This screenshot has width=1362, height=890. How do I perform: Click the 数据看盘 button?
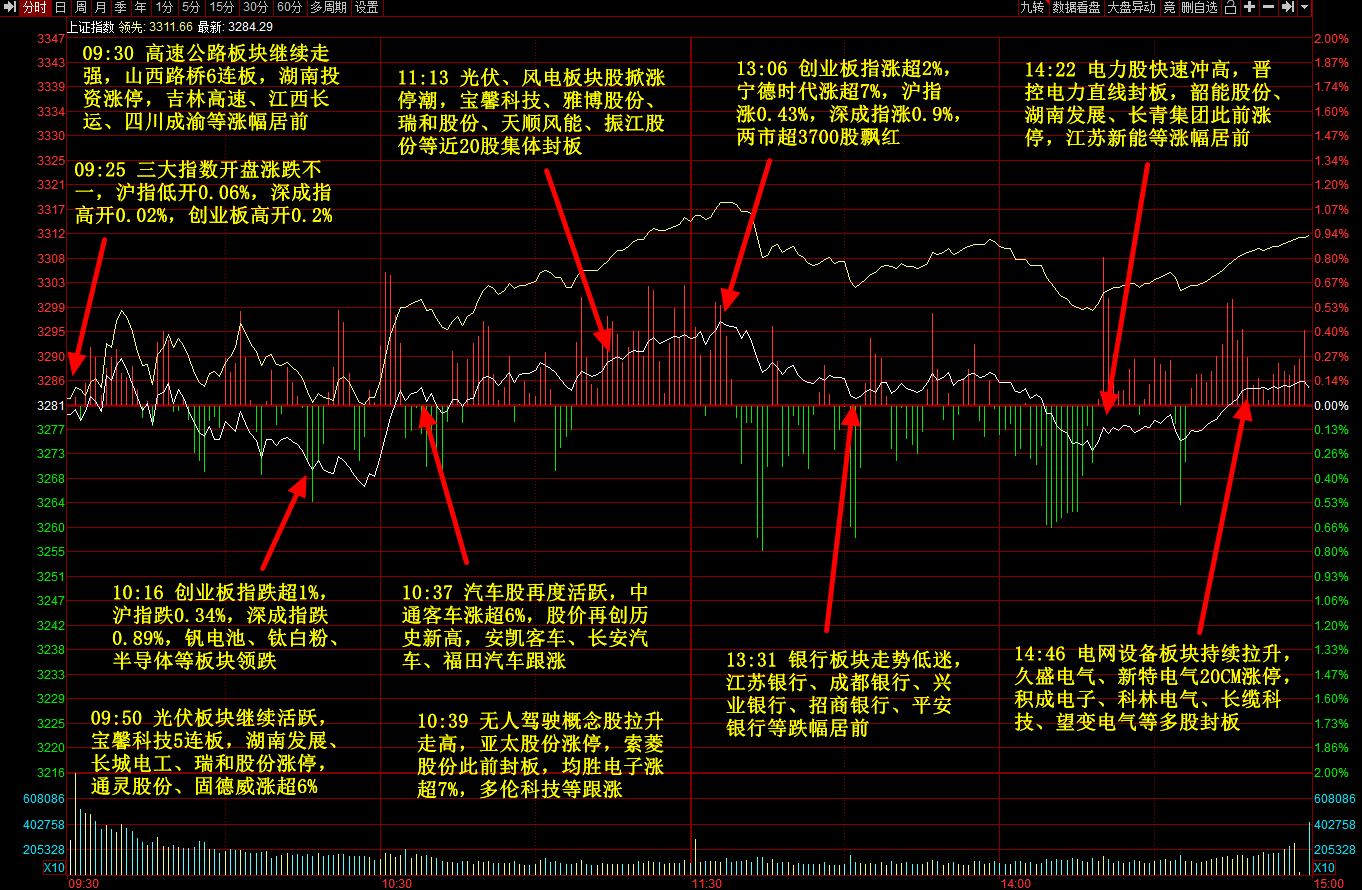1077,7
